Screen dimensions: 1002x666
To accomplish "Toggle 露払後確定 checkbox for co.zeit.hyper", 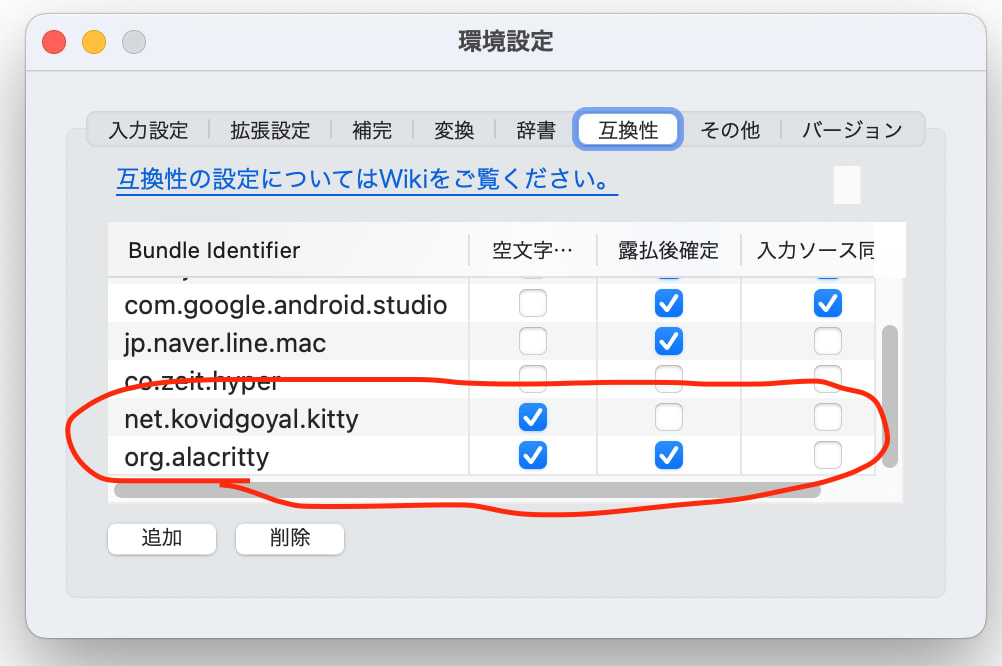I will [x=668, y=379].
